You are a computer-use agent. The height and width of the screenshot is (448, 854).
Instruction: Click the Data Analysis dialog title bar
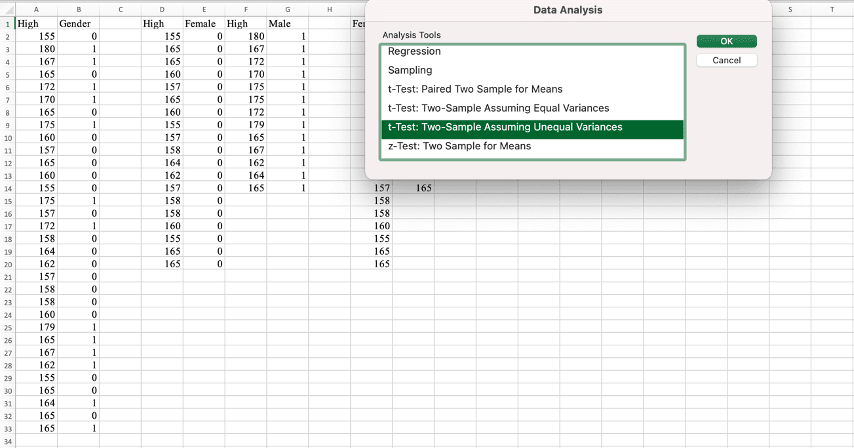pos(568,11)
